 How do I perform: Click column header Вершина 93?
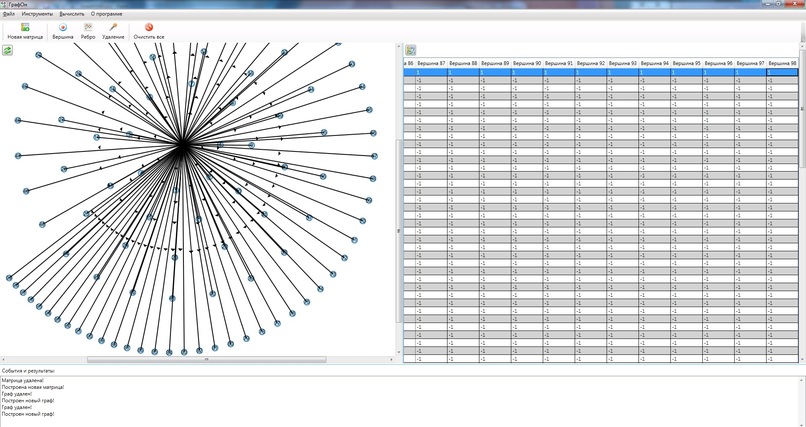622,63
